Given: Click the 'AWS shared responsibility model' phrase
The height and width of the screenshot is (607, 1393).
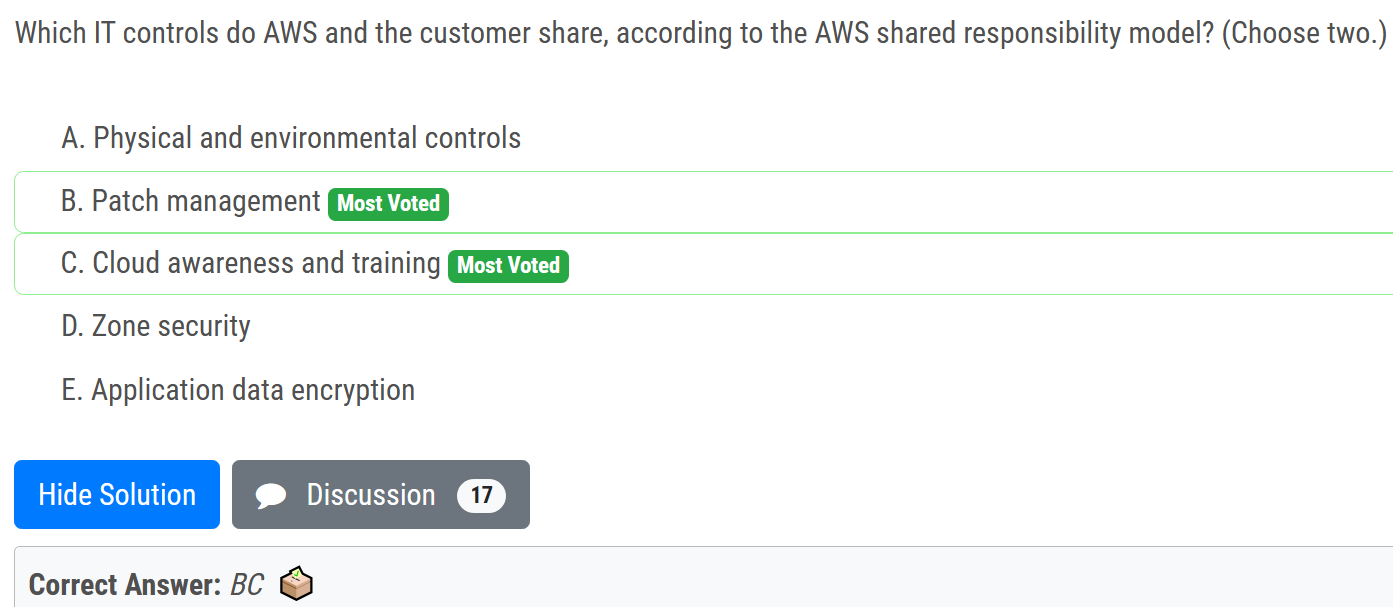Looking at the screenshot, I should (x=999, y=33).
